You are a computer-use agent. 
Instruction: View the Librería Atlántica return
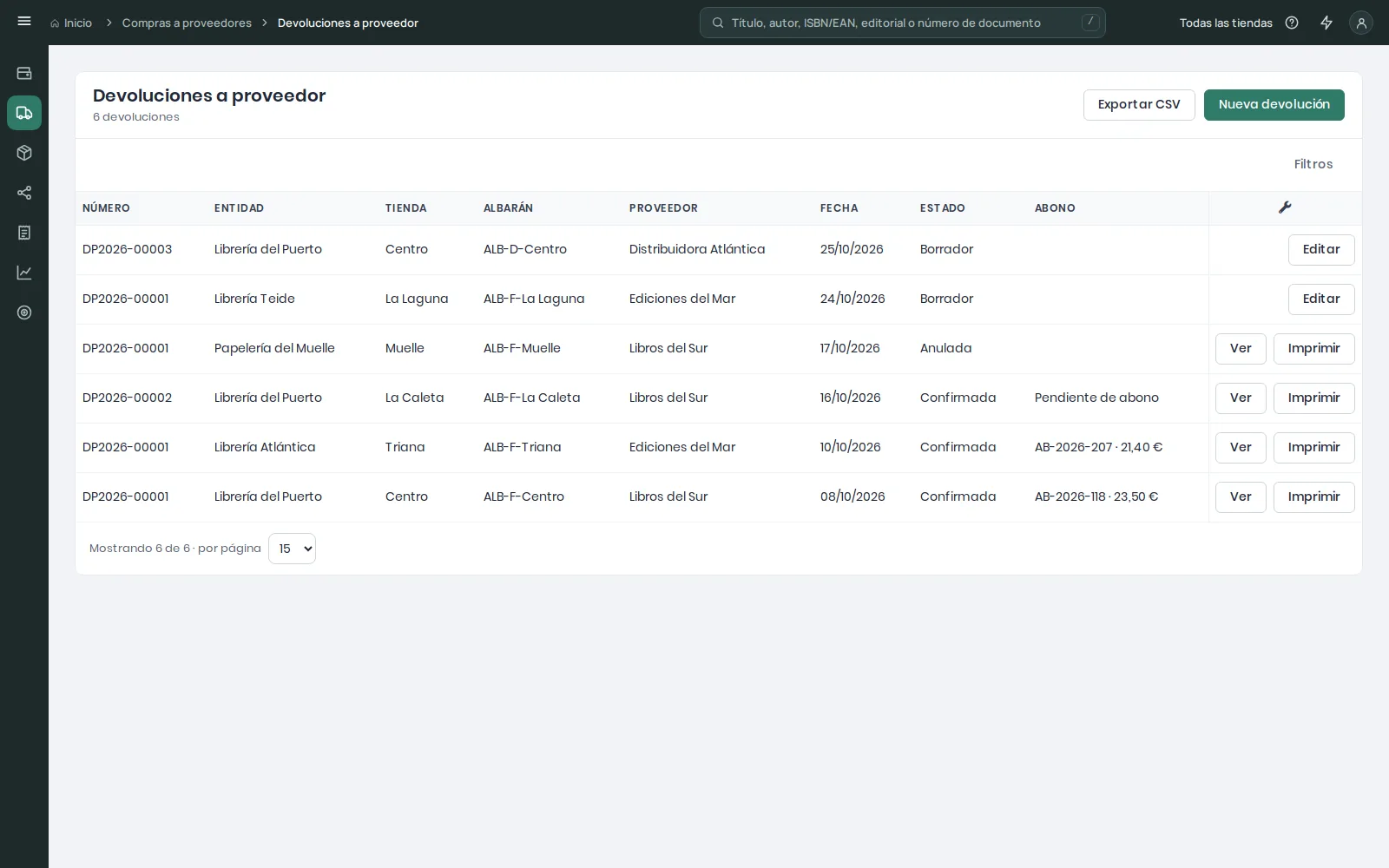(x=1241, y=448)
